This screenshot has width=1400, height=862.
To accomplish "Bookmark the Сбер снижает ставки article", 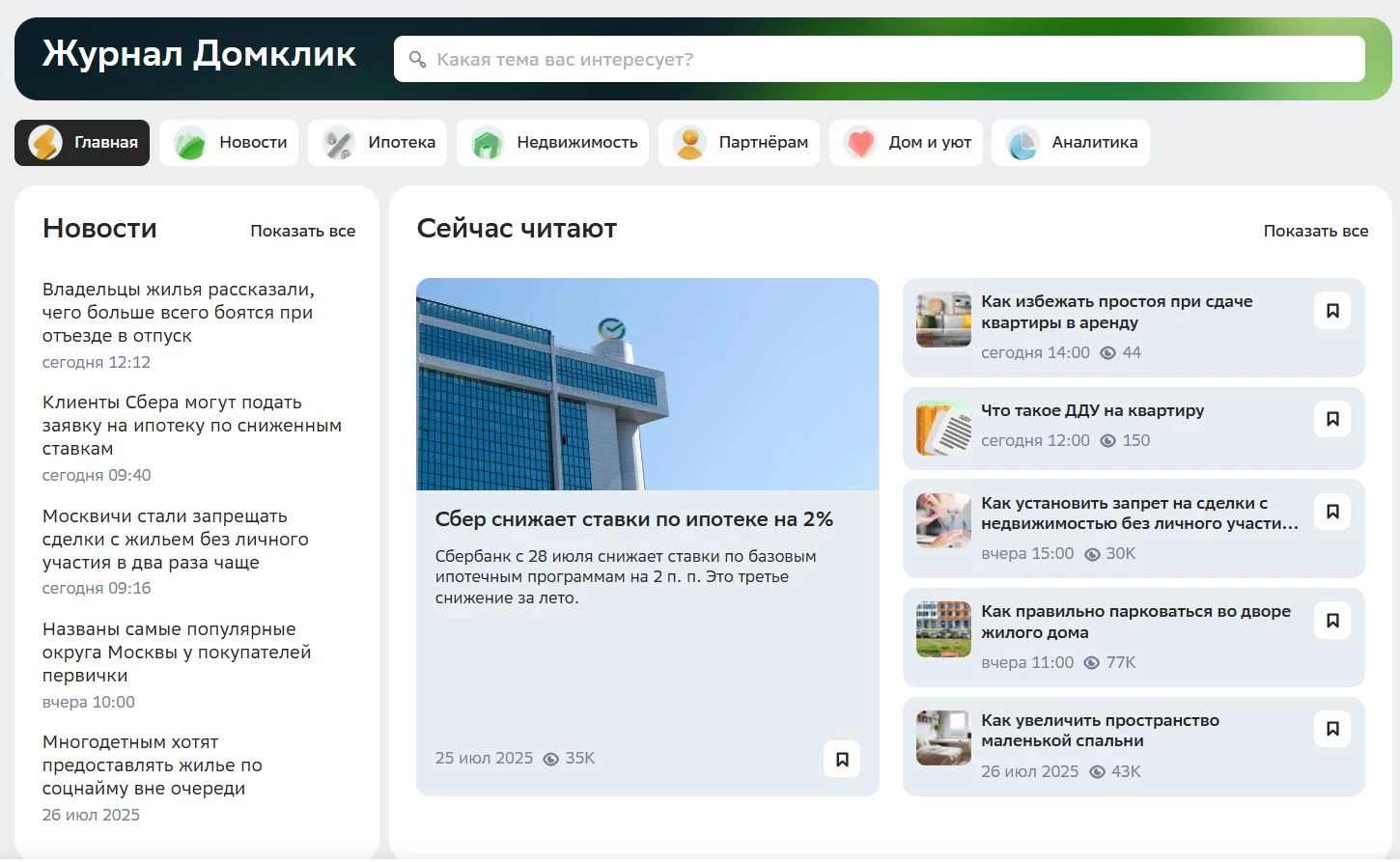I will 841,759.
